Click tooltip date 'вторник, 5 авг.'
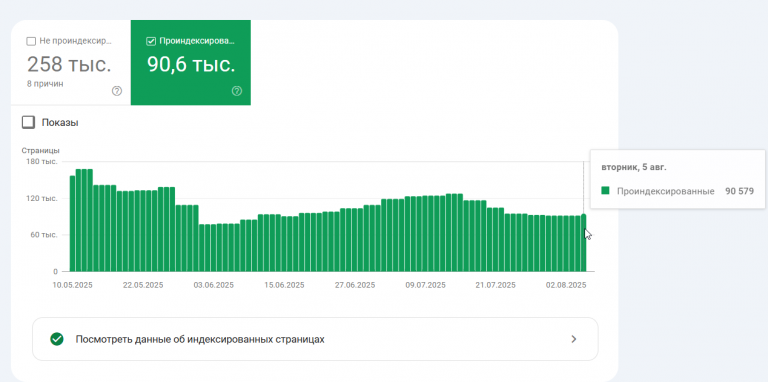The height and width of the screenshot is (382, 768). click(634, 167)
